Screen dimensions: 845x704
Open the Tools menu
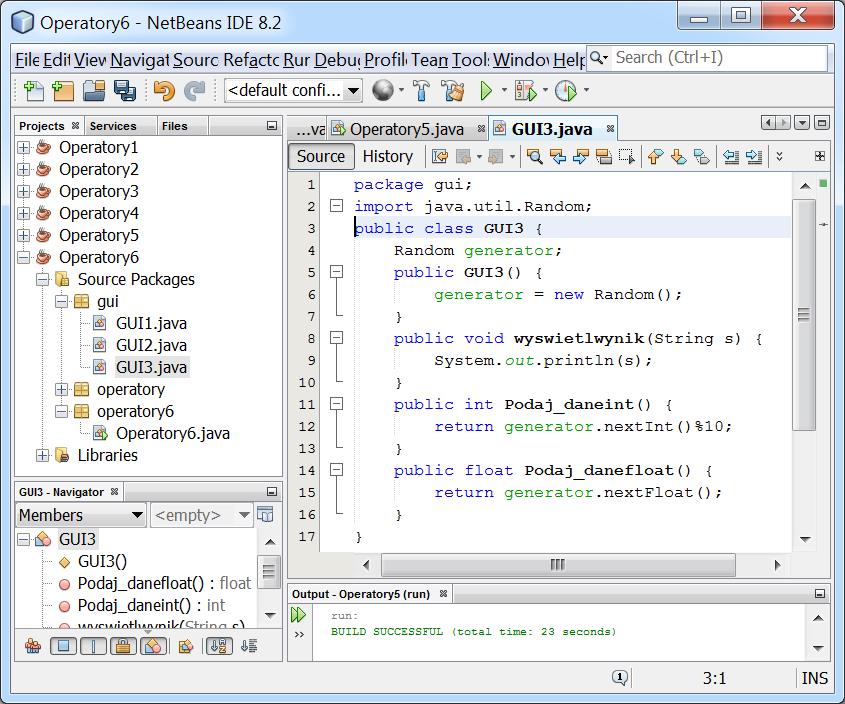[470, 59]
